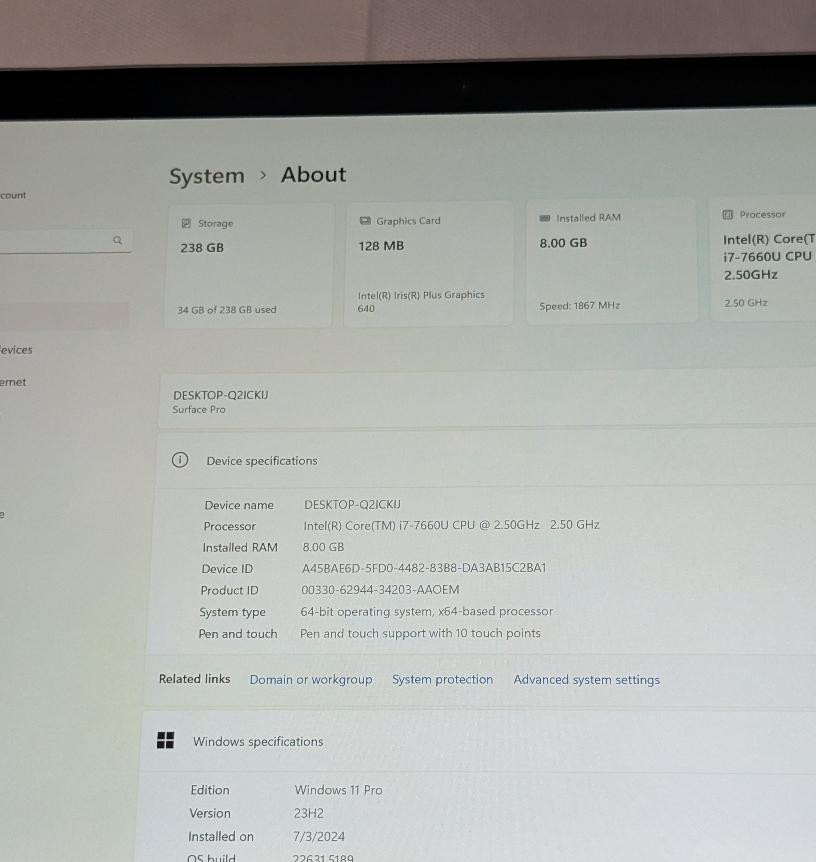
Task: Click the Windows logo icon
Action: click(166, 740)
